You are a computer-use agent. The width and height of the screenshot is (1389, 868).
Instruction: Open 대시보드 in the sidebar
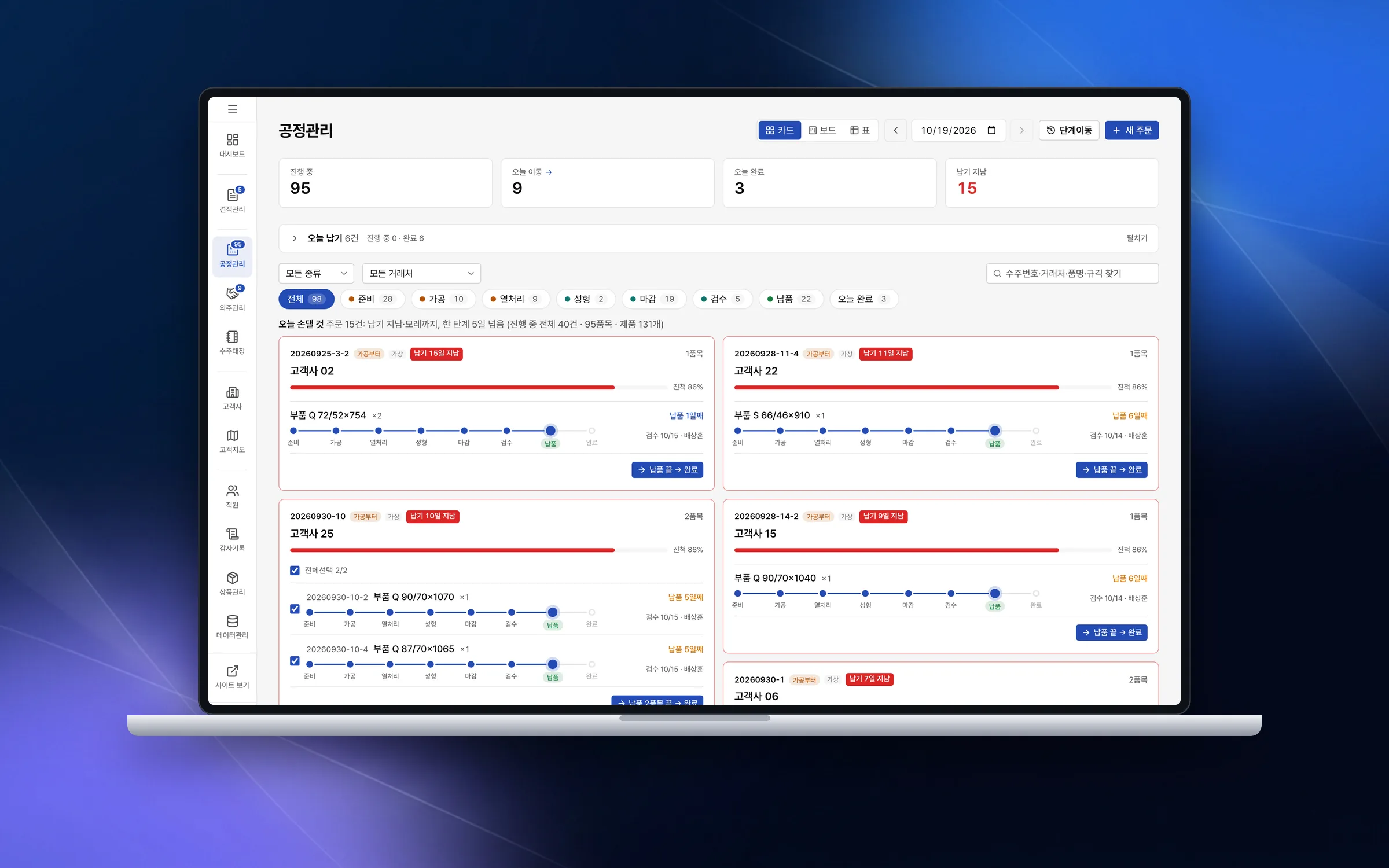(x=232, y=146)
